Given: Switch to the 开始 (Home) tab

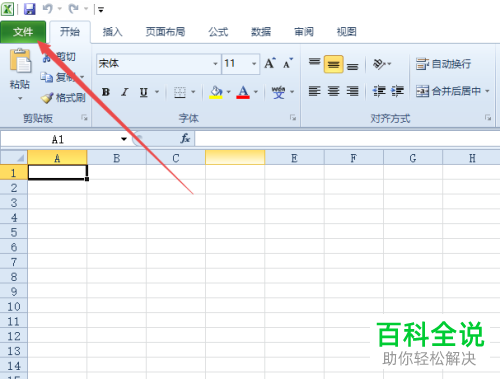Looking at the screenshot, I should pos(70,32).
